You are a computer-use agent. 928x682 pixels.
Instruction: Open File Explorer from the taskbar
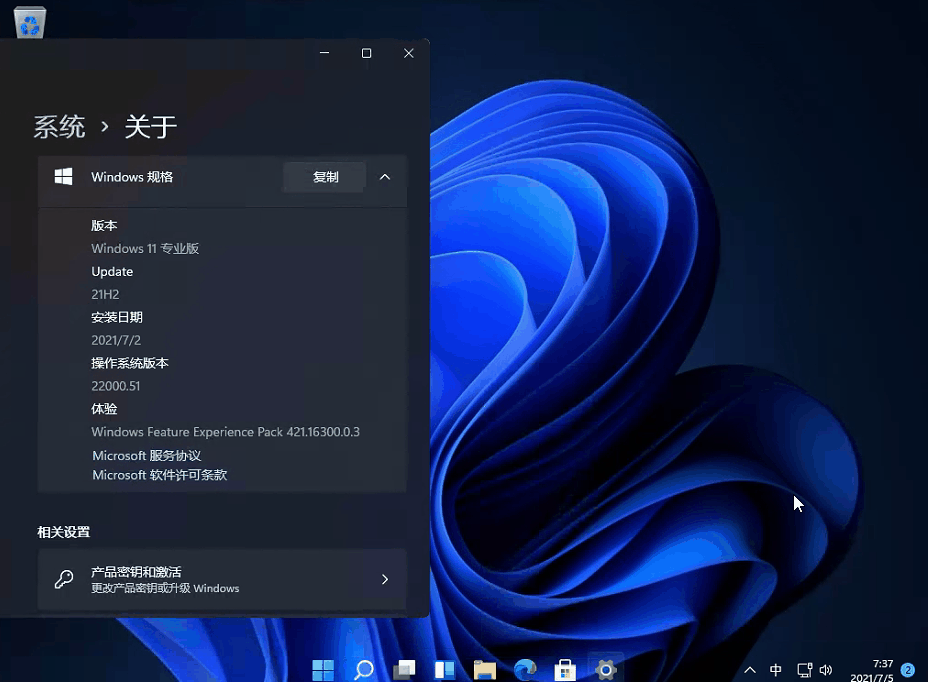point(484,668)
